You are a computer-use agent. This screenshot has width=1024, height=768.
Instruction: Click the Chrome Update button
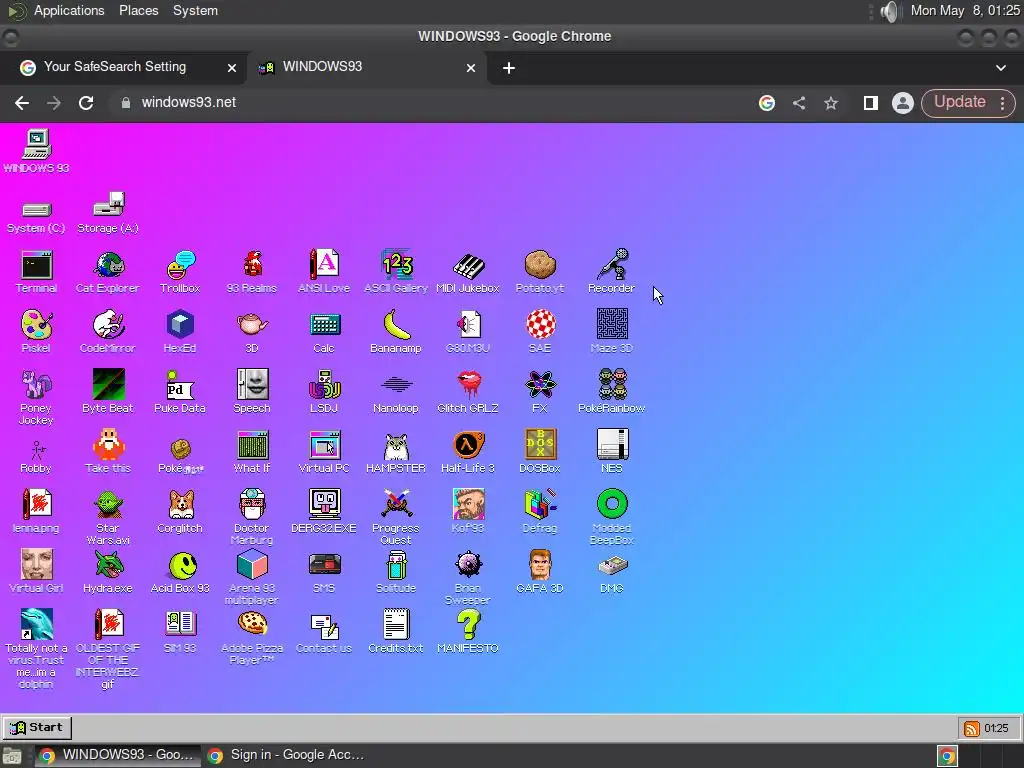959,103
